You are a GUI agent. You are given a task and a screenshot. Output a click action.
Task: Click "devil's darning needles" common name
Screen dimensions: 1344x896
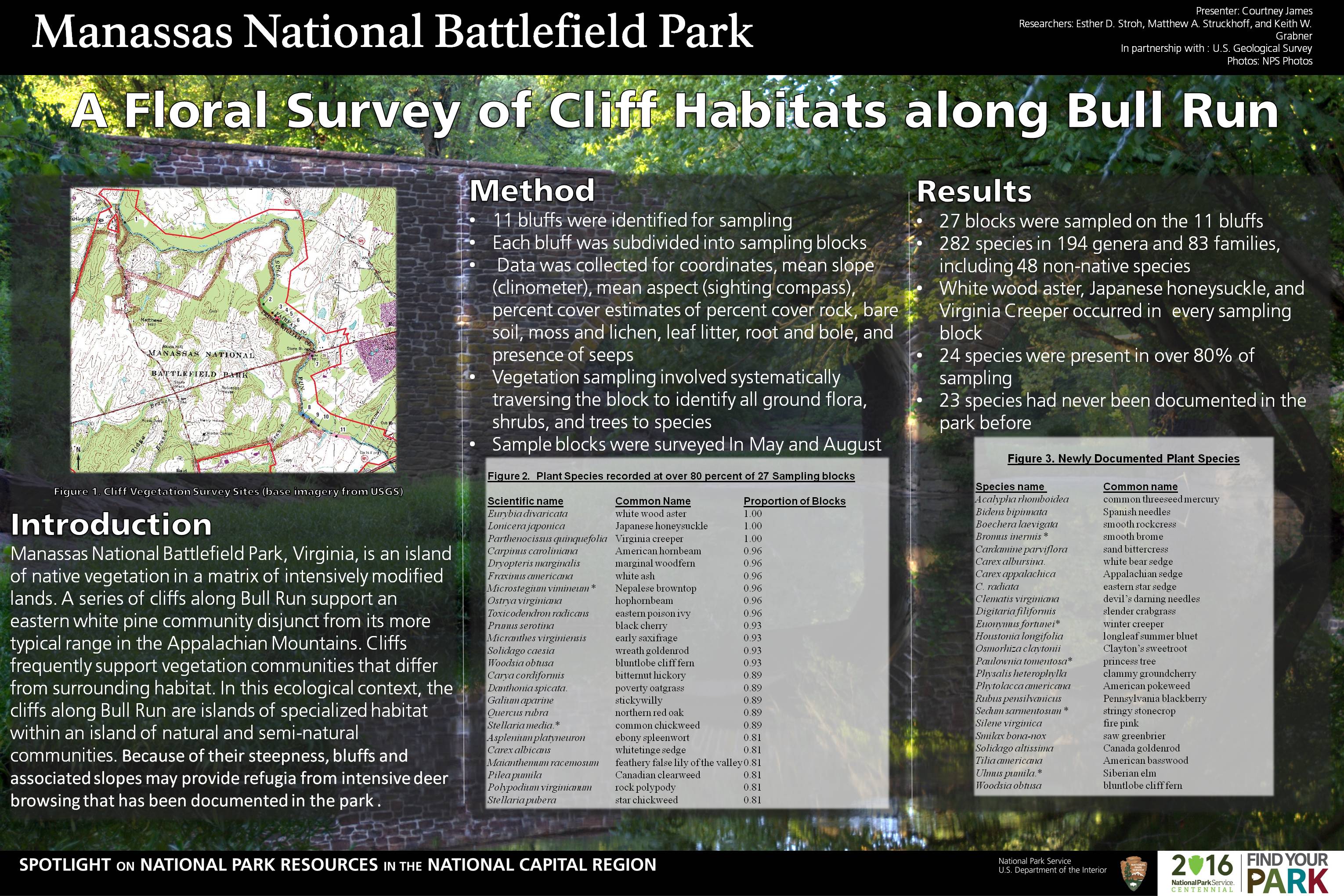click(x=1151, y=600)
